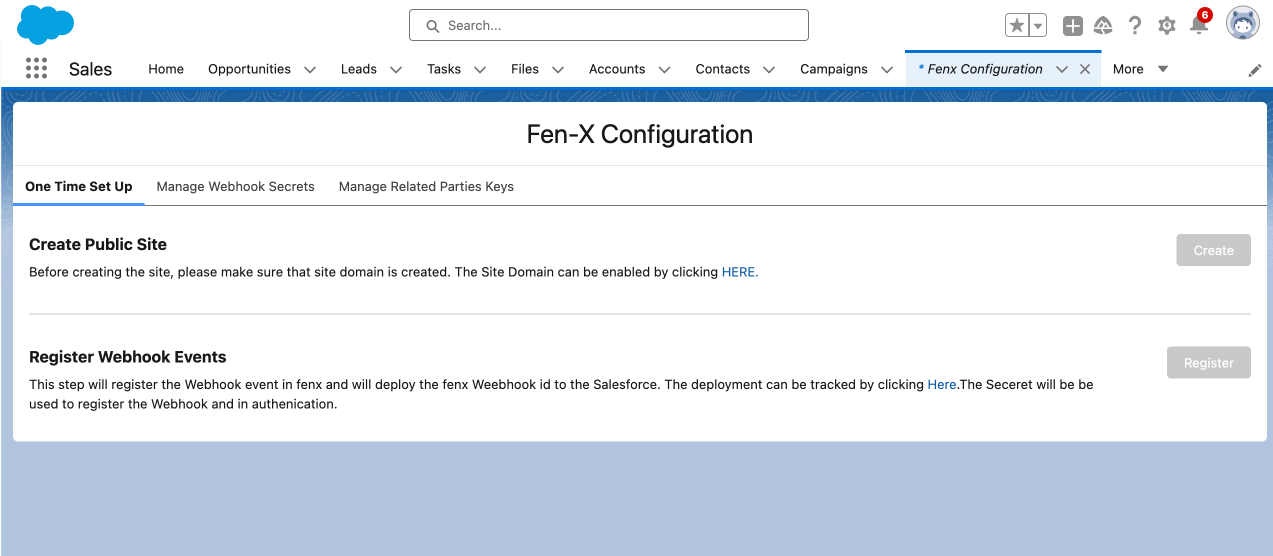This screenshot has height=556, width=1273.
Task: Open the Favorites list dropdown arrow
Action: pos(1038,26)
